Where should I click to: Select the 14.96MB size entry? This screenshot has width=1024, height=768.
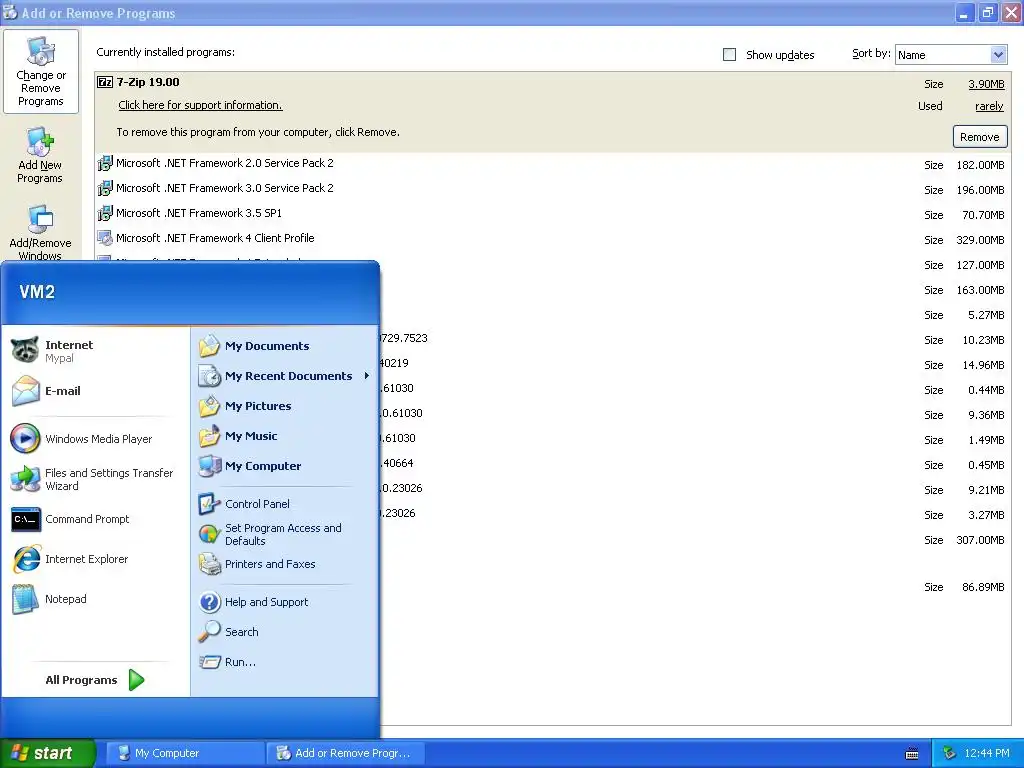coord(983,365)
